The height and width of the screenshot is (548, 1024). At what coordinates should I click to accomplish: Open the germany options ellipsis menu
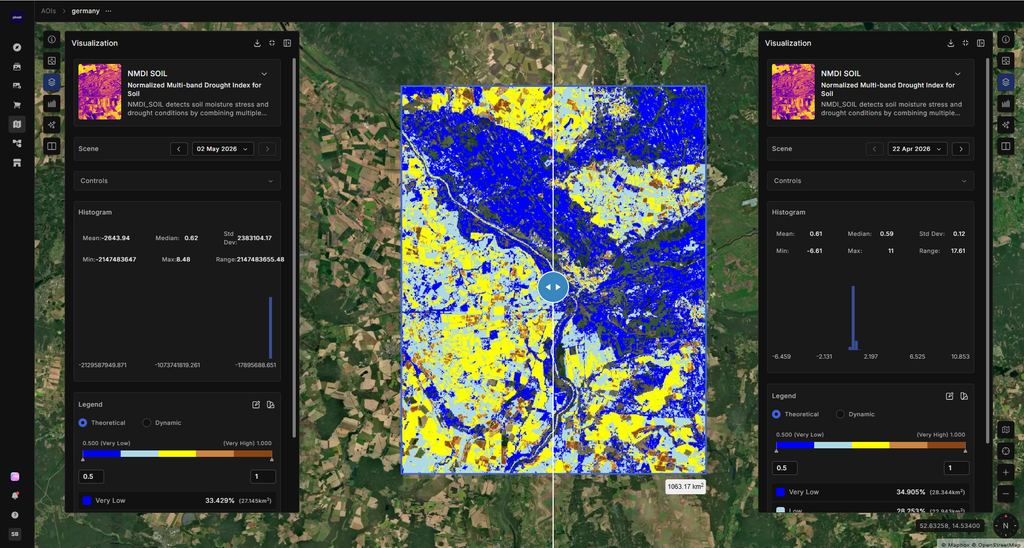click(x=108, y=11)
